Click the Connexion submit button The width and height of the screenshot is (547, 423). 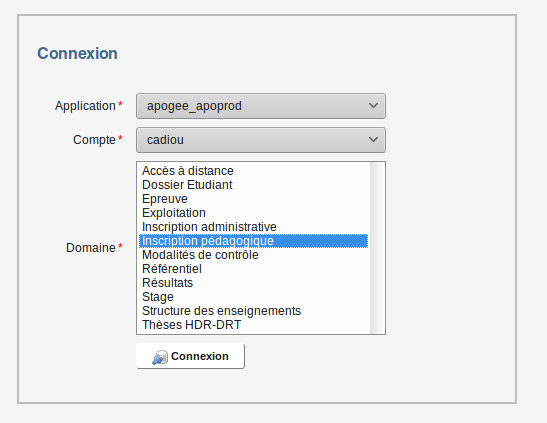(190, 356)
